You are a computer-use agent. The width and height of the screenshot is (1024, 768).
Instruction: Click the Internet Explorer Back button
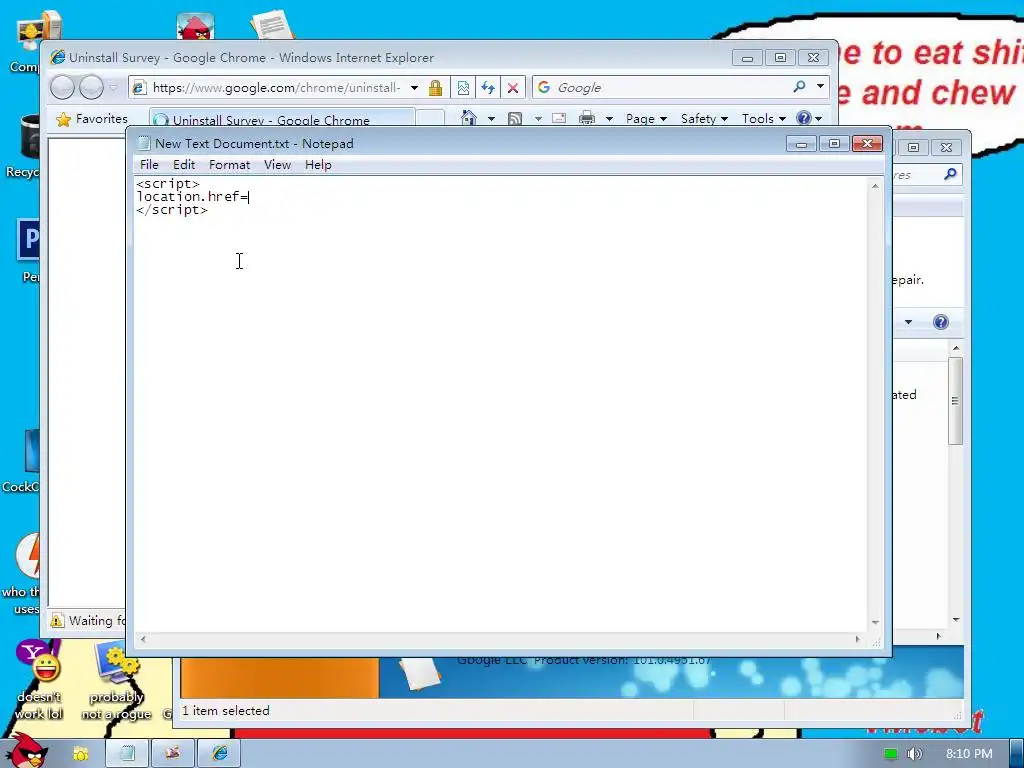[63, 87]
